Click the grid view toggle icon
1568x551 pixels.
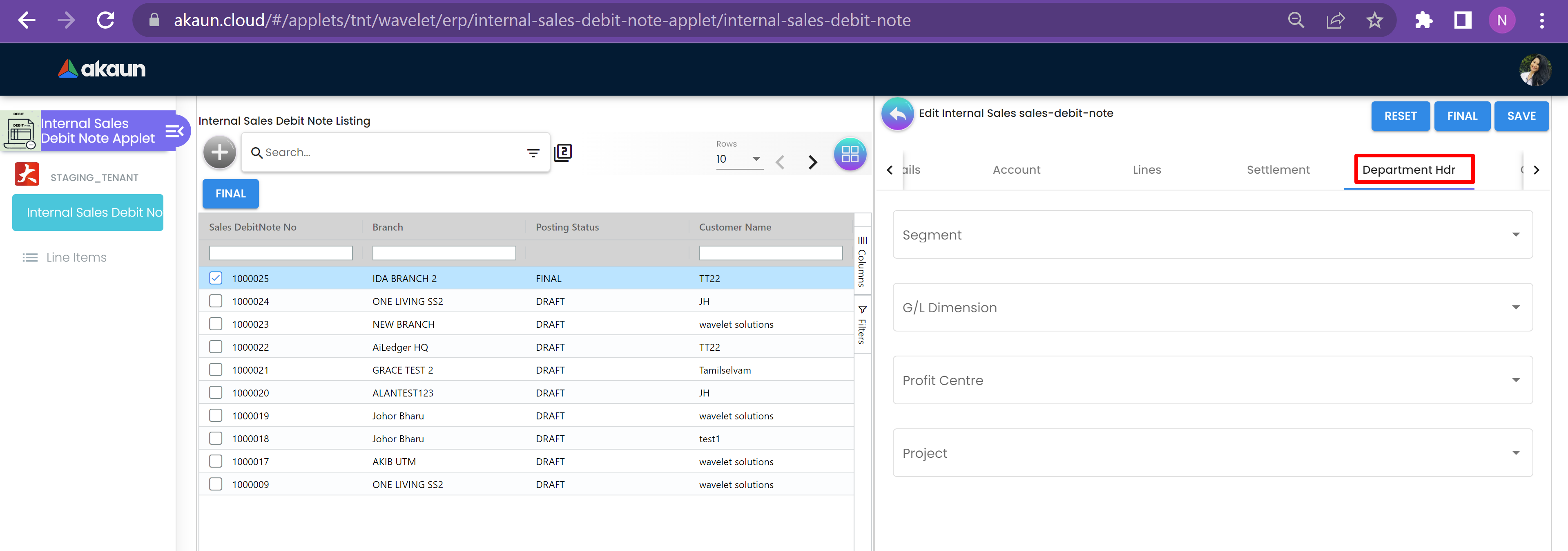pyautogui.click(x=849, y=154)
